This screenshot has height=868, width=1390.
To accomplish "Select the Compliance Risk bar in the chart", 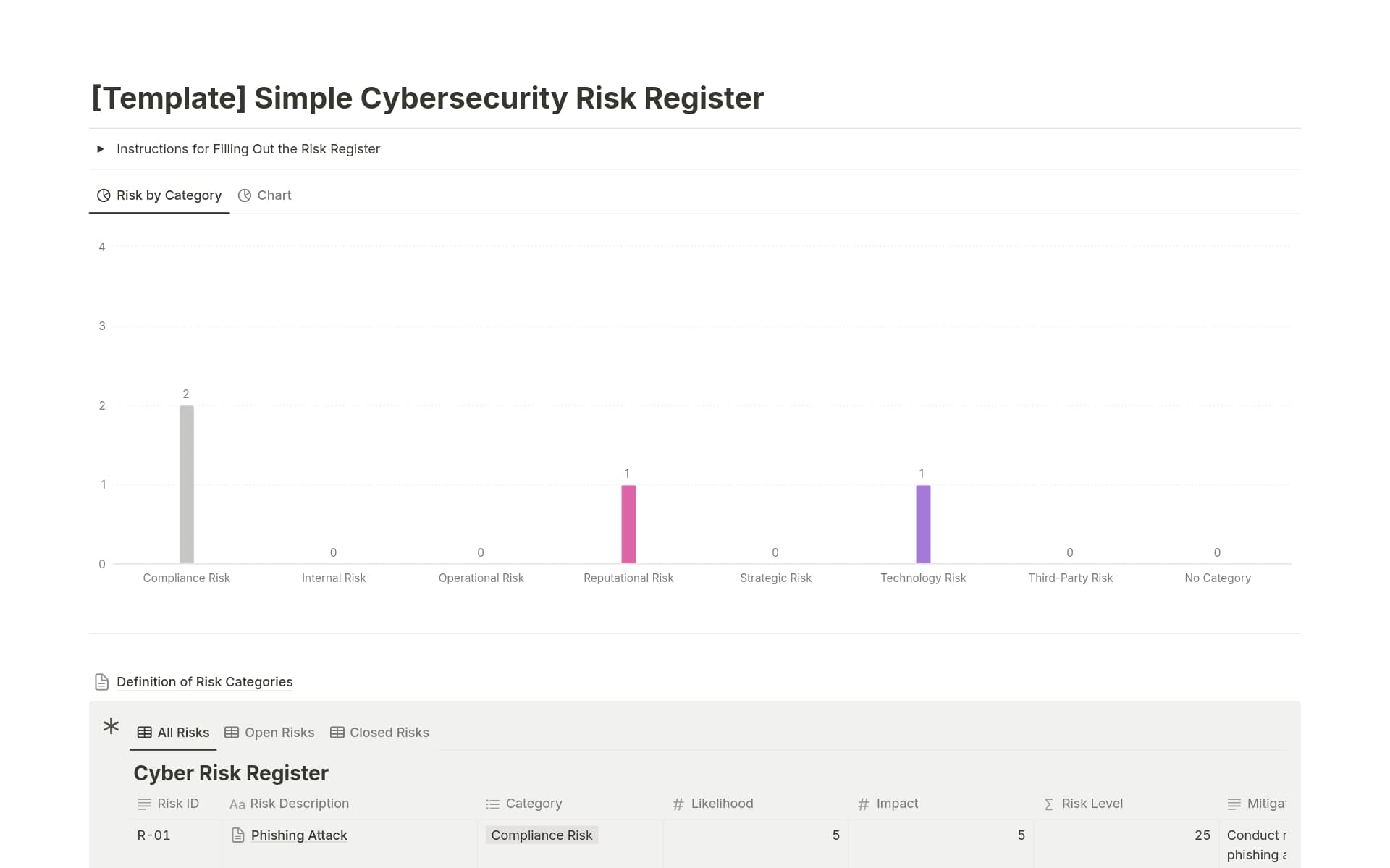I will tap(186, 485).
